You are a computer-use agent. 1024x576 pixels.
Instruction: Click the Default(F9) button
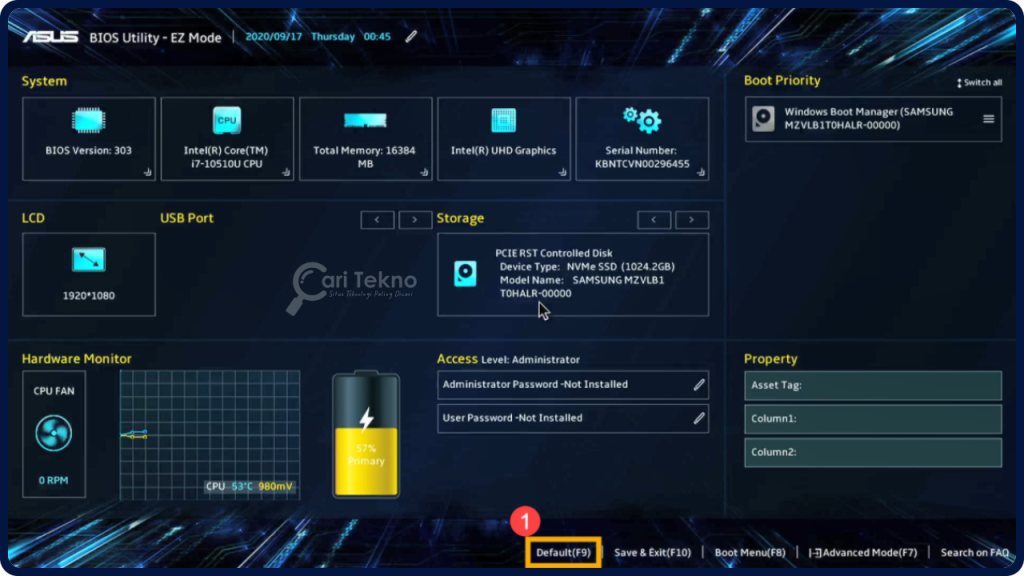(x=563, y=551)
